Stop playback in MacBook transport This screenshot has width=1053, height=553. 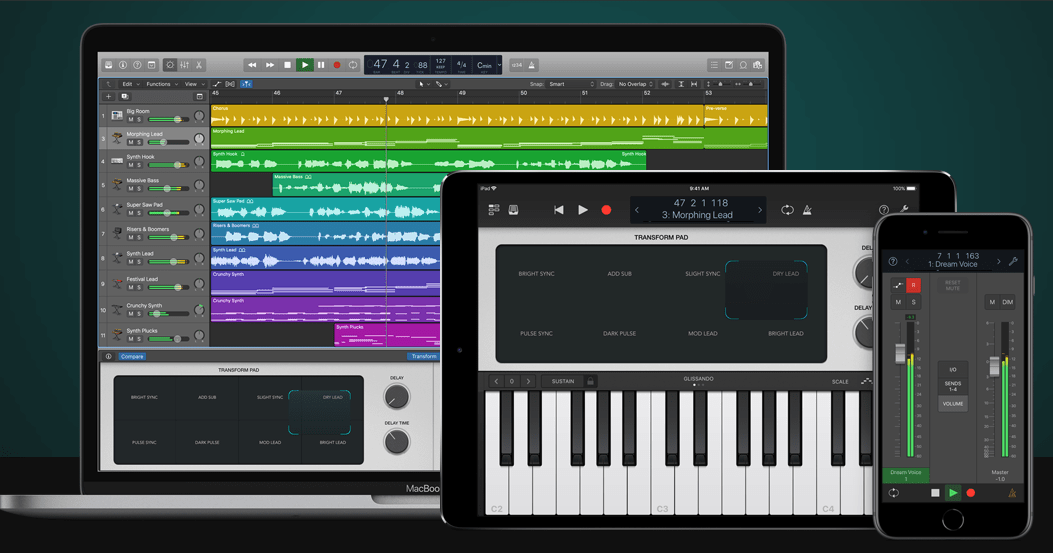(287, 65)
